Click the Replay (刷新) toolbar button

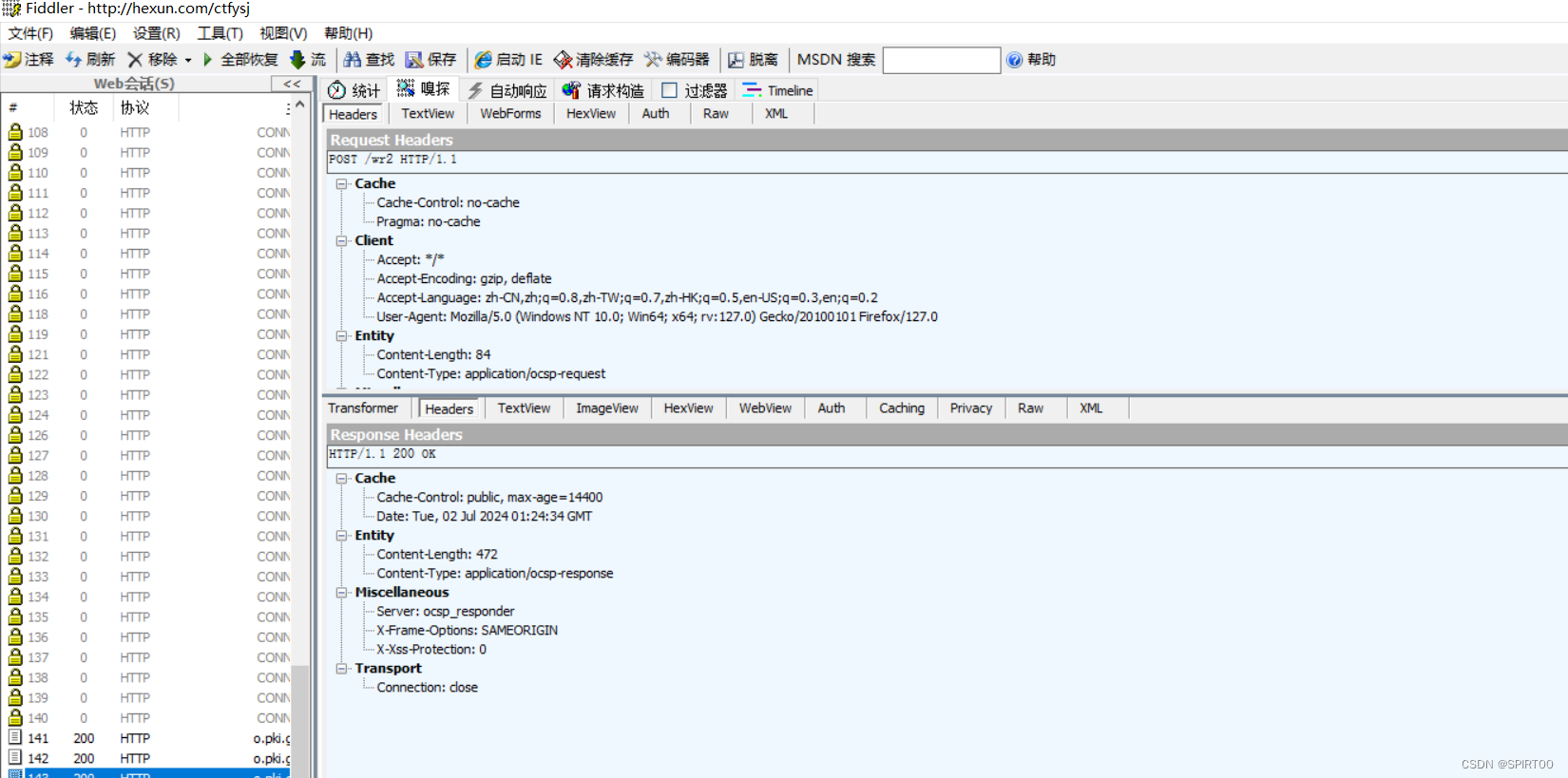pyautogui.click(x=90, y=60)
